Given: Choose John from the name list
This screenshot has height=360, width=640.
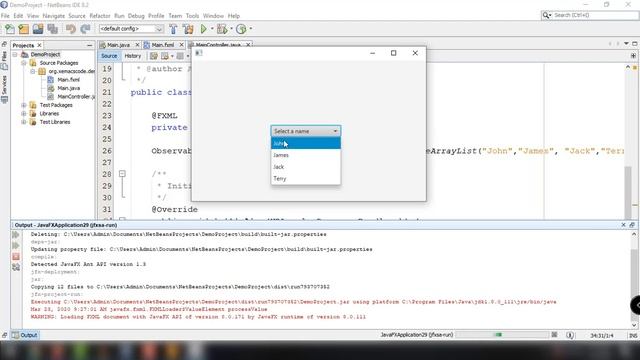Looking at the screenshot, I should coord(306,143).
